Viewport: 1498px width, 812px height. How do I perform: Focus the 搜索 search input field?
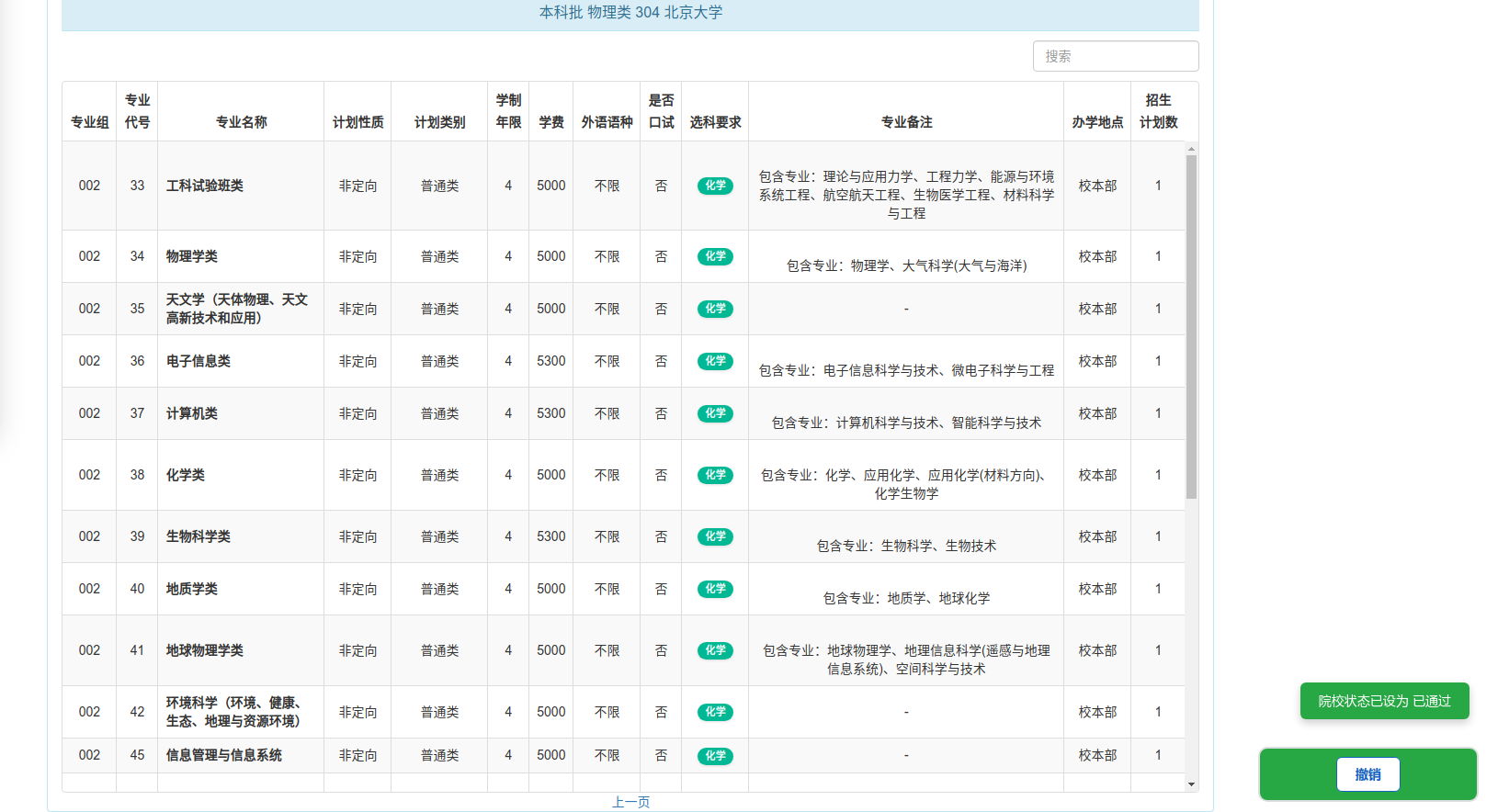(1116, 56)
